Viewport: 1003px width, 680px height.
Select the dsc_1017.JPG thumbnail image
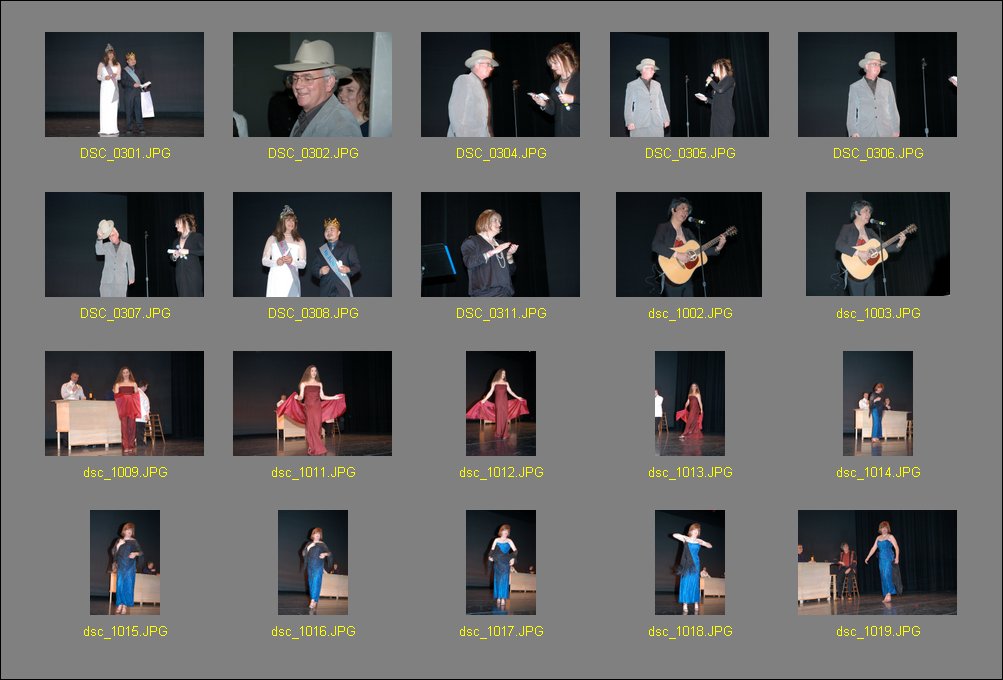501,562
